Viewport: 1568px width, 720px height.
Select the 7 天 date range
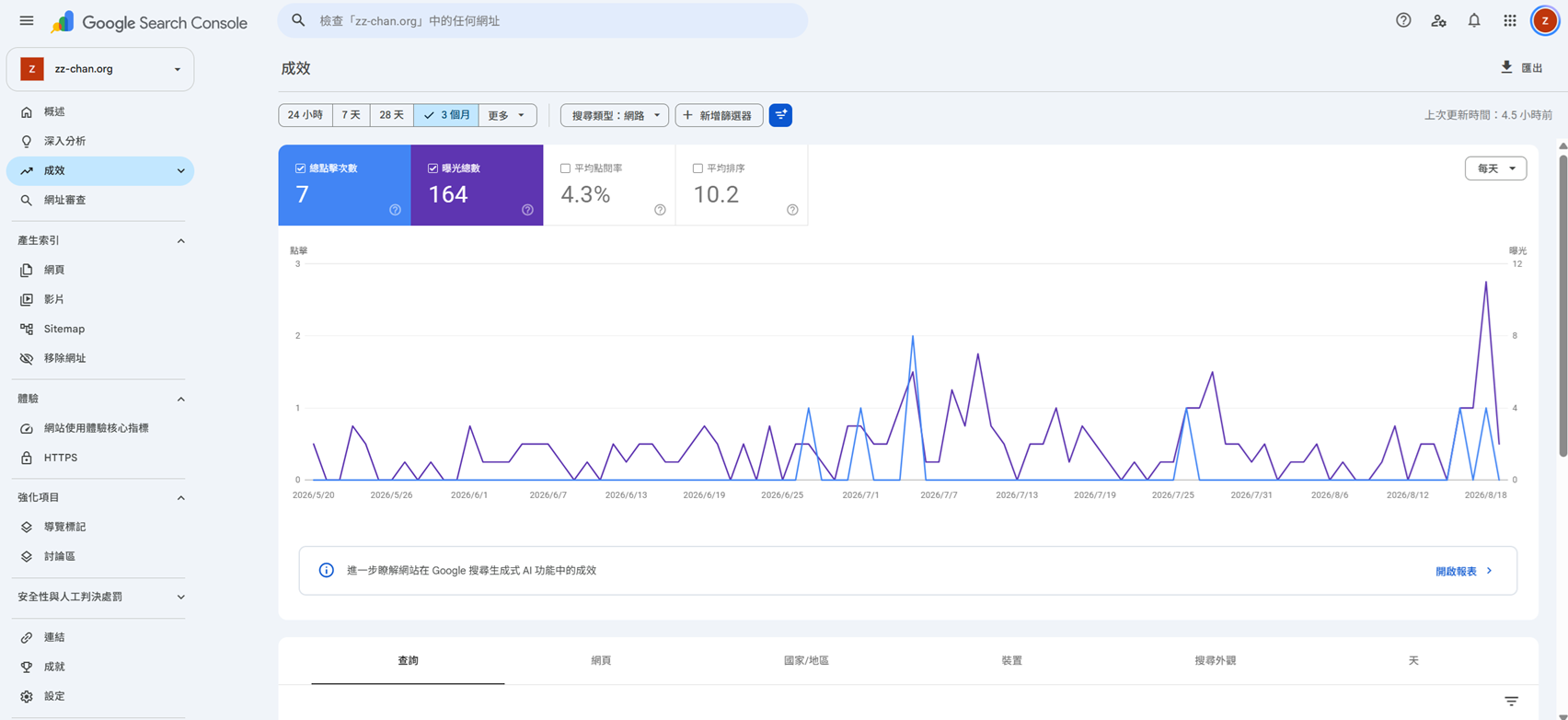(x=352, y=115)
